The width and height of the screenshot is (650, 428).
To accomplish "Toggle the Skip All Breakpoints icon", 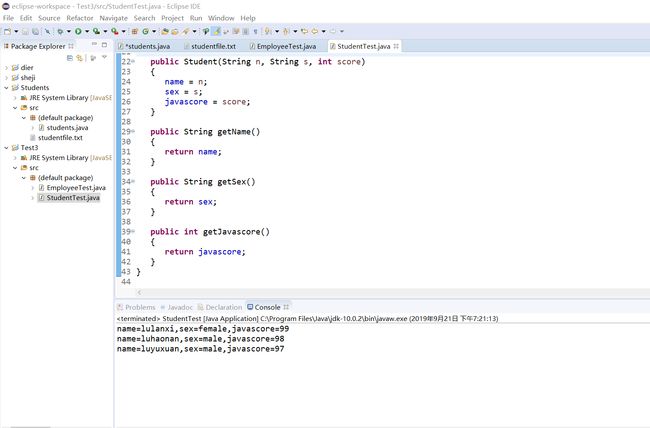I will (x=48, y=32).
